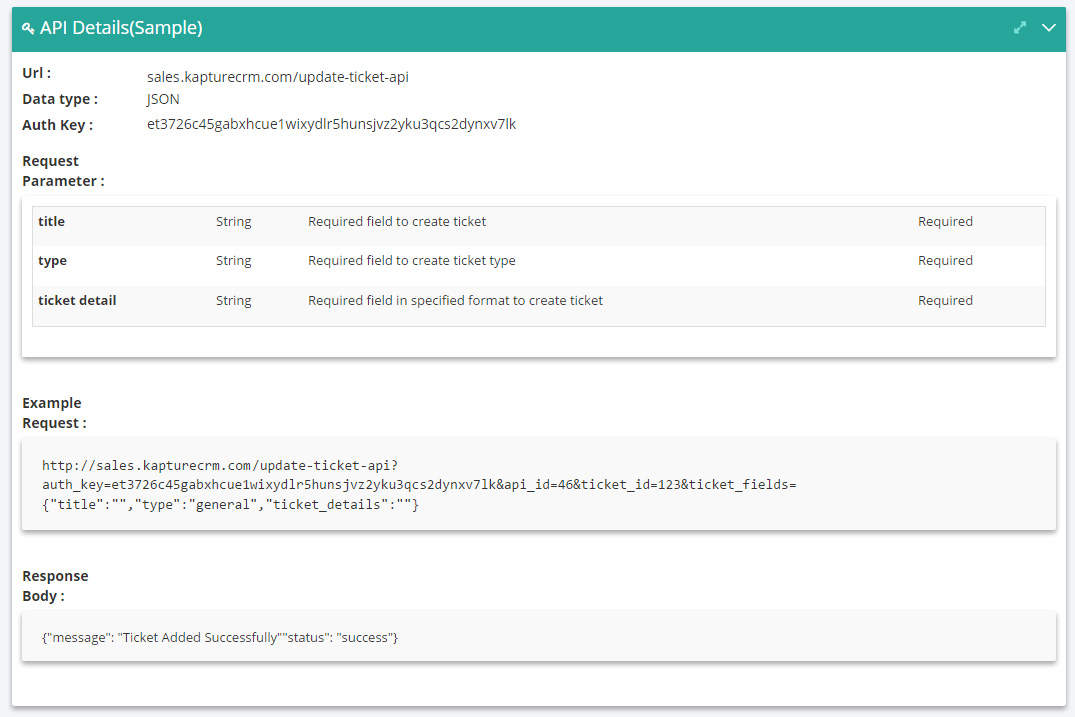Select the JSON data type value

pyautogui.click(x=163, y=99)
